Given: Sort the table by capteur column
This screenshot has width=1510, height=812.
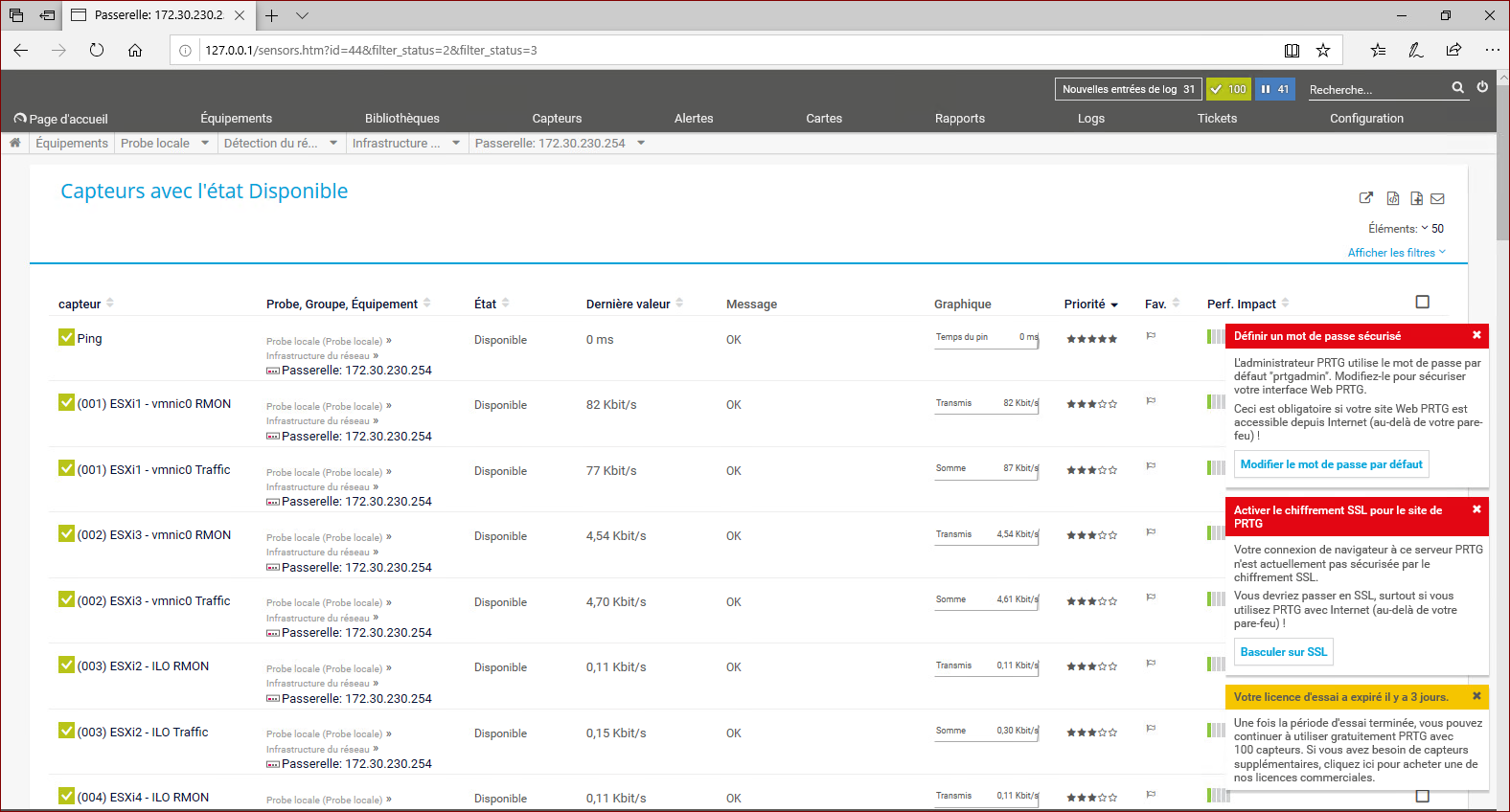Looking at the screenshot, I should 86,304.
